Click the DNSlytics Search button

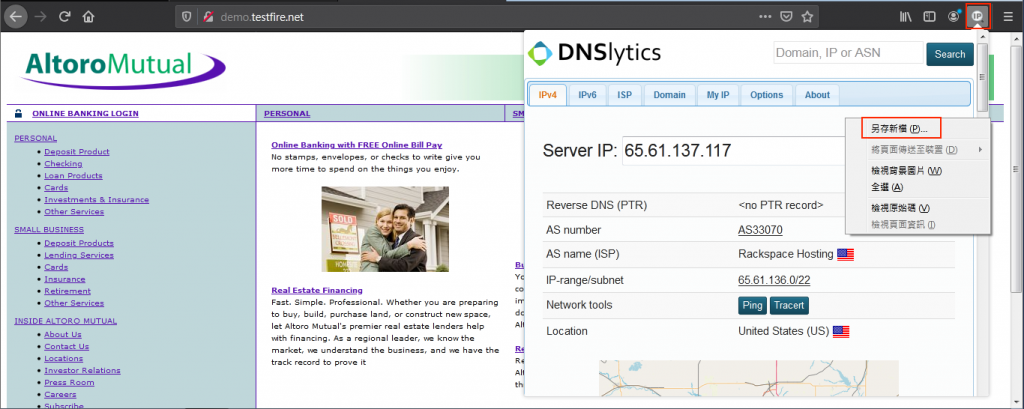950,54
